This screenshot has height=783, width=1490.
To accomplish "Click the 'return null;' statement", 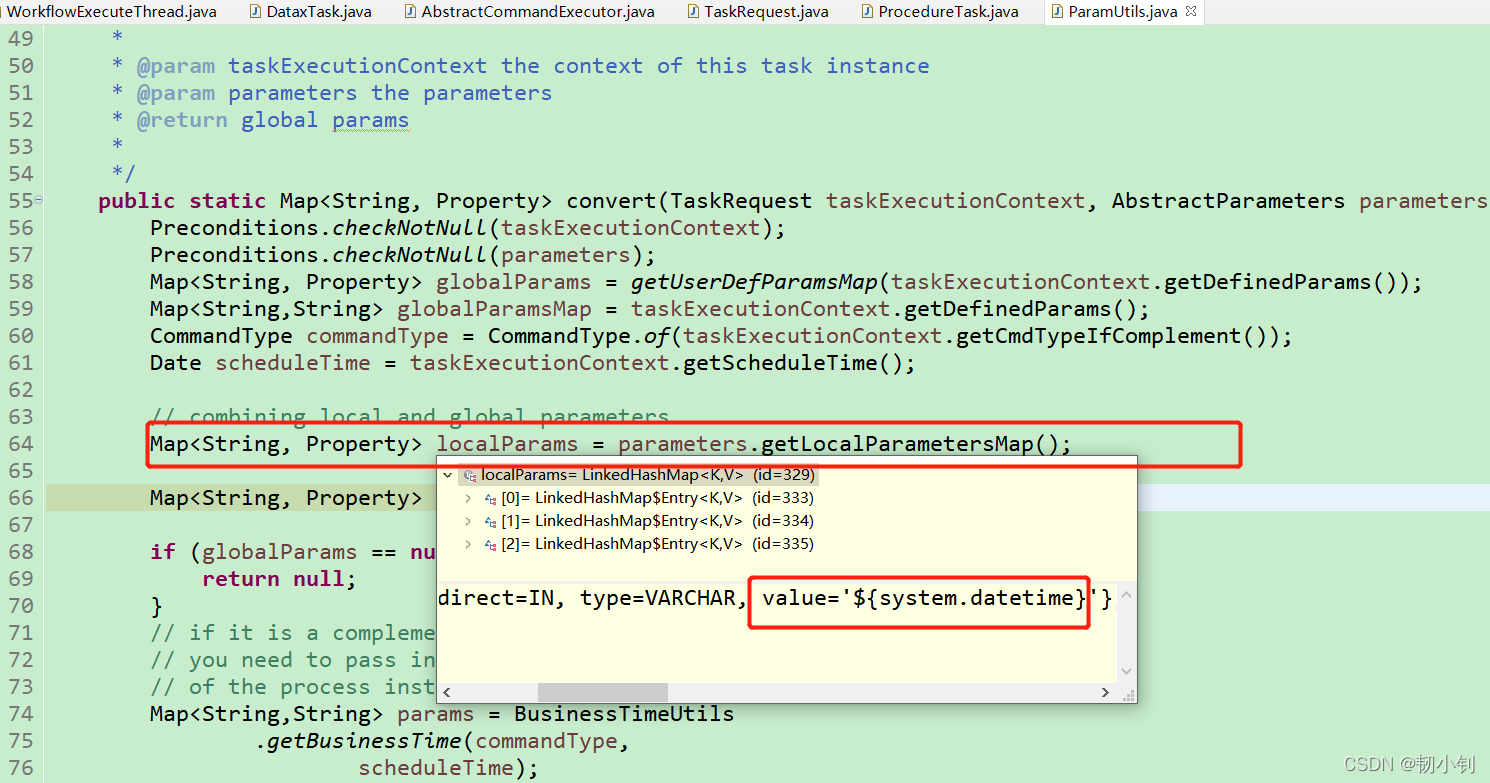I will (x=279, y=579).
